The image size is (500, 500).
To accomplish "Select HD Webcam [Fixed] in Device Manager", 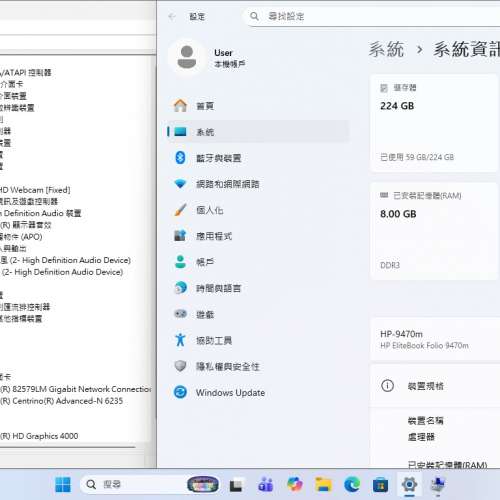I will (x=35, y=190).
